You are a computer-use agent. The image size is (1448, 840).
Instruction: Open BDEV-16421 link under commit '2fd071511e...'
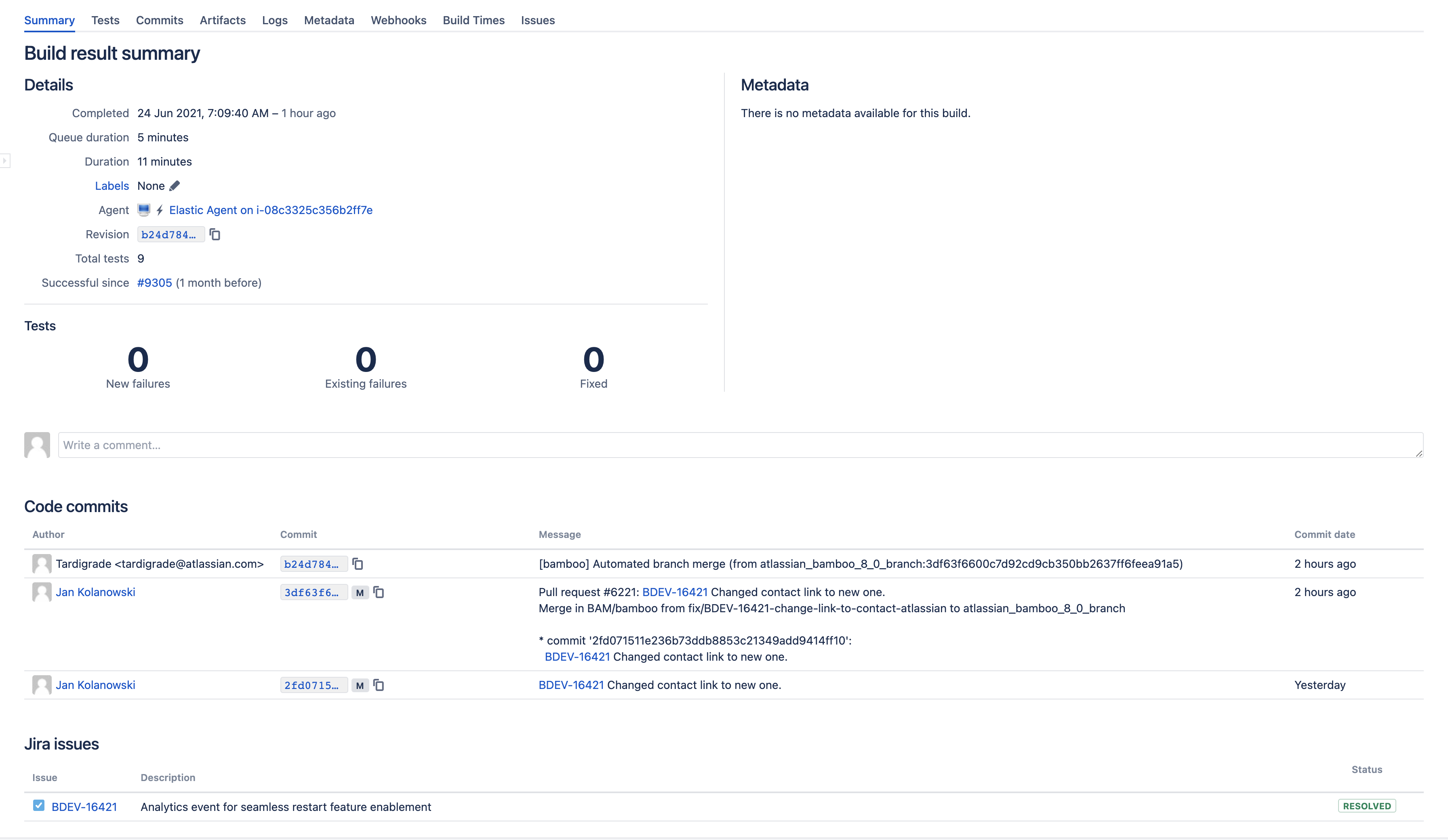(x=577, y=657)
